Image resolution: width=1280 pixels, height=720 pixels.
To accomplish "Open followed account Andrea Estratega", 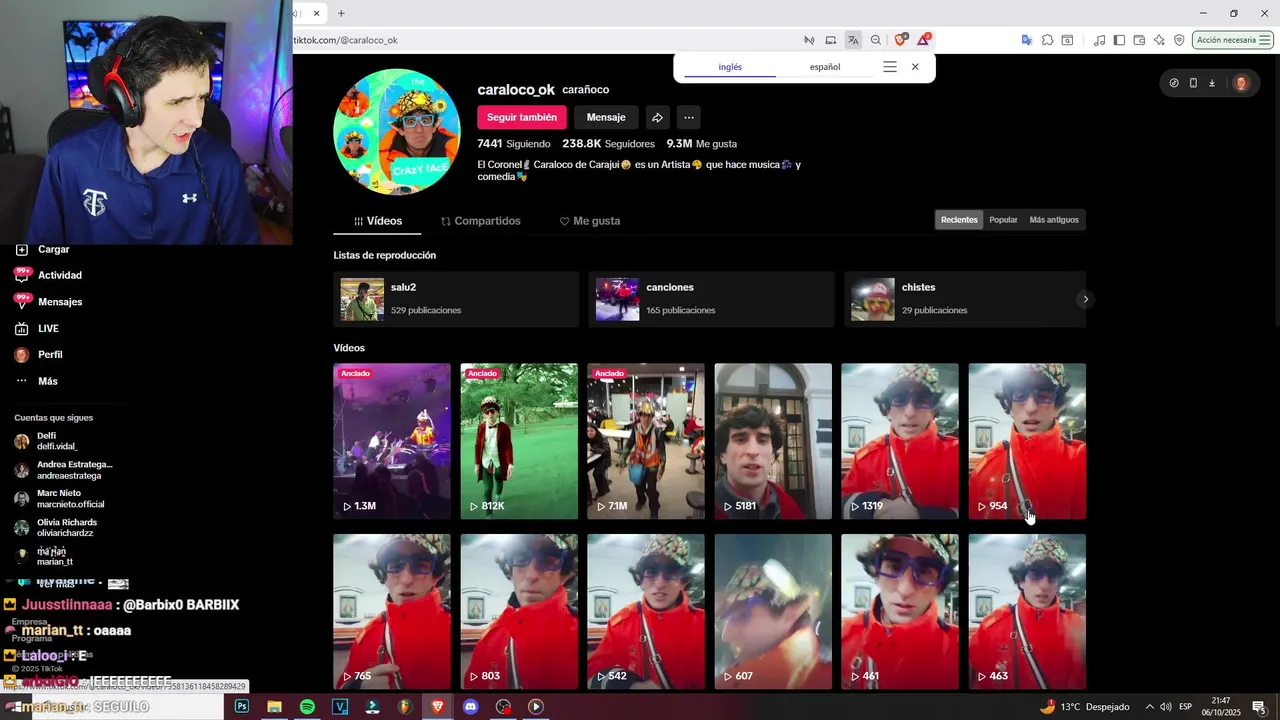I will [64, 470].
